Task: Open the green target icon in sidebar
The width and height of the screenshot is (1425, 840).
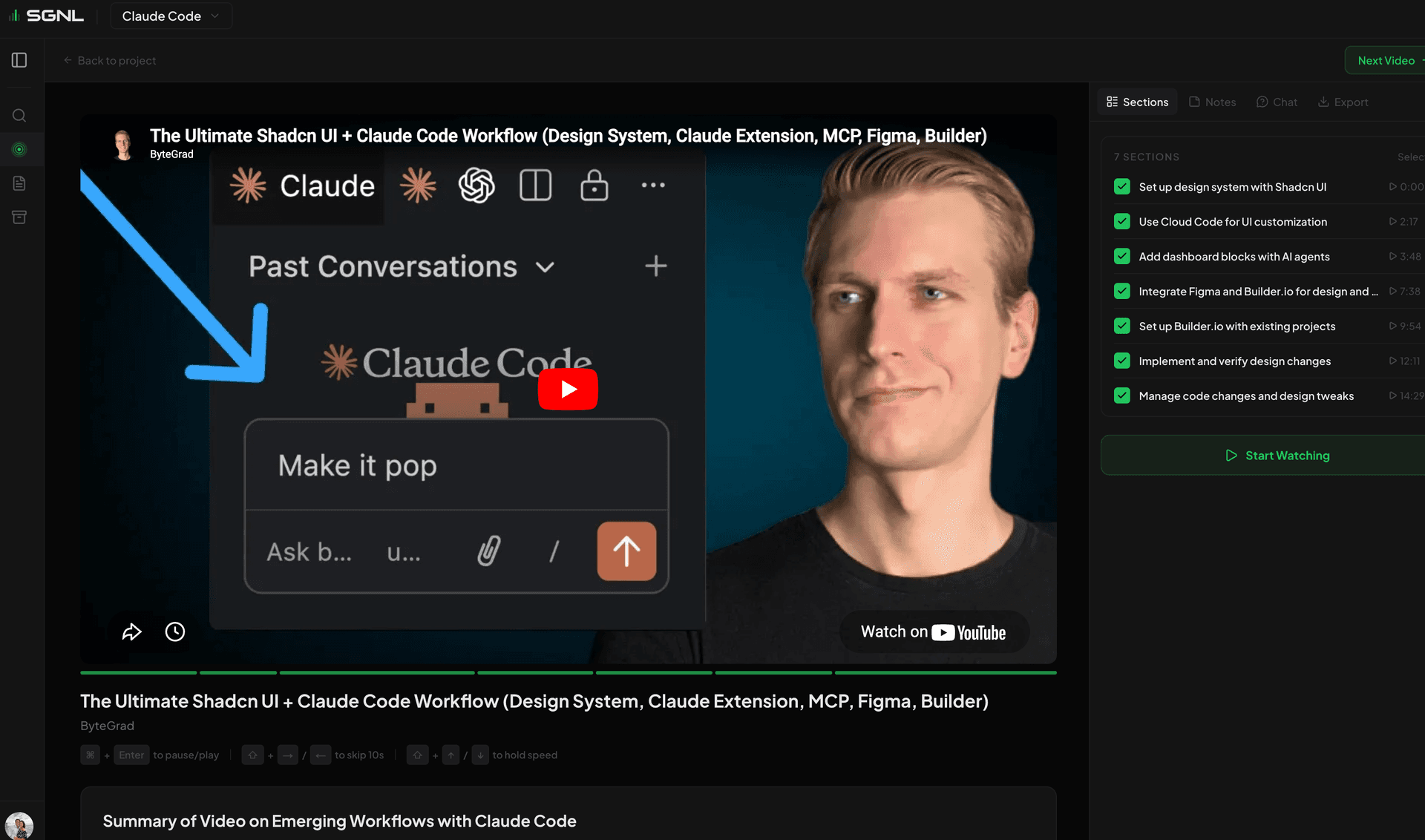Action: (19, 150)
